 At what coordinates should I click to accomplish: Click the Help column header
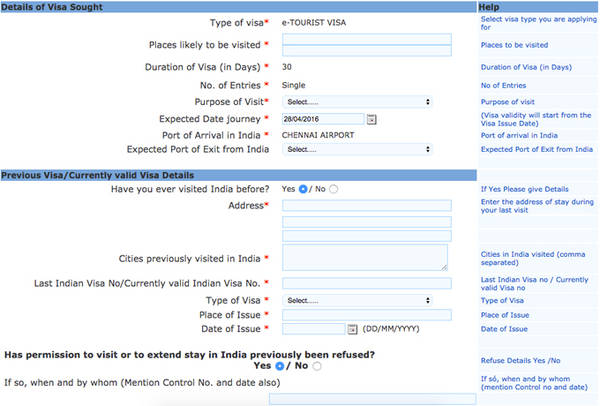tap(490, 7)
